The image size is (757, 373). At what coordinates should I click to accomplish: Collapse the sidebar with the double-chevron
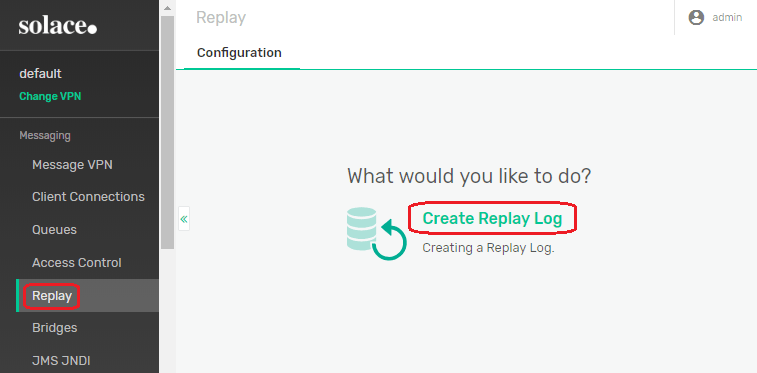pos(184,219)
